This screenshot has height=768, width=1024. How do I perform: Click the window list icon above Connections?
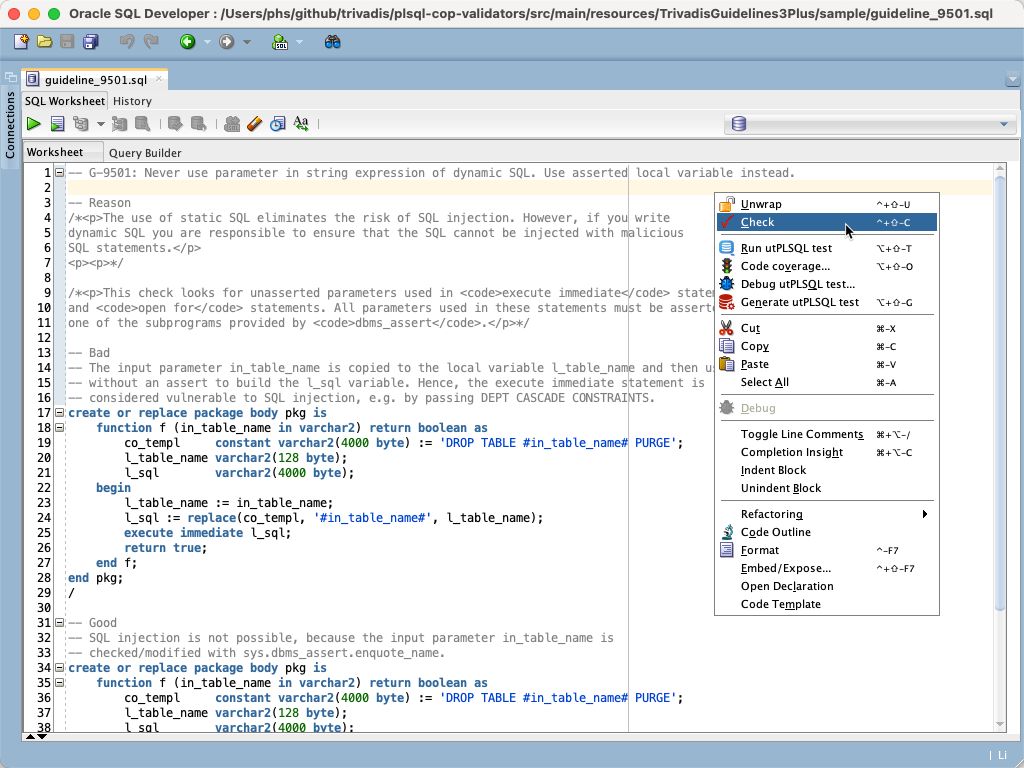10,77
